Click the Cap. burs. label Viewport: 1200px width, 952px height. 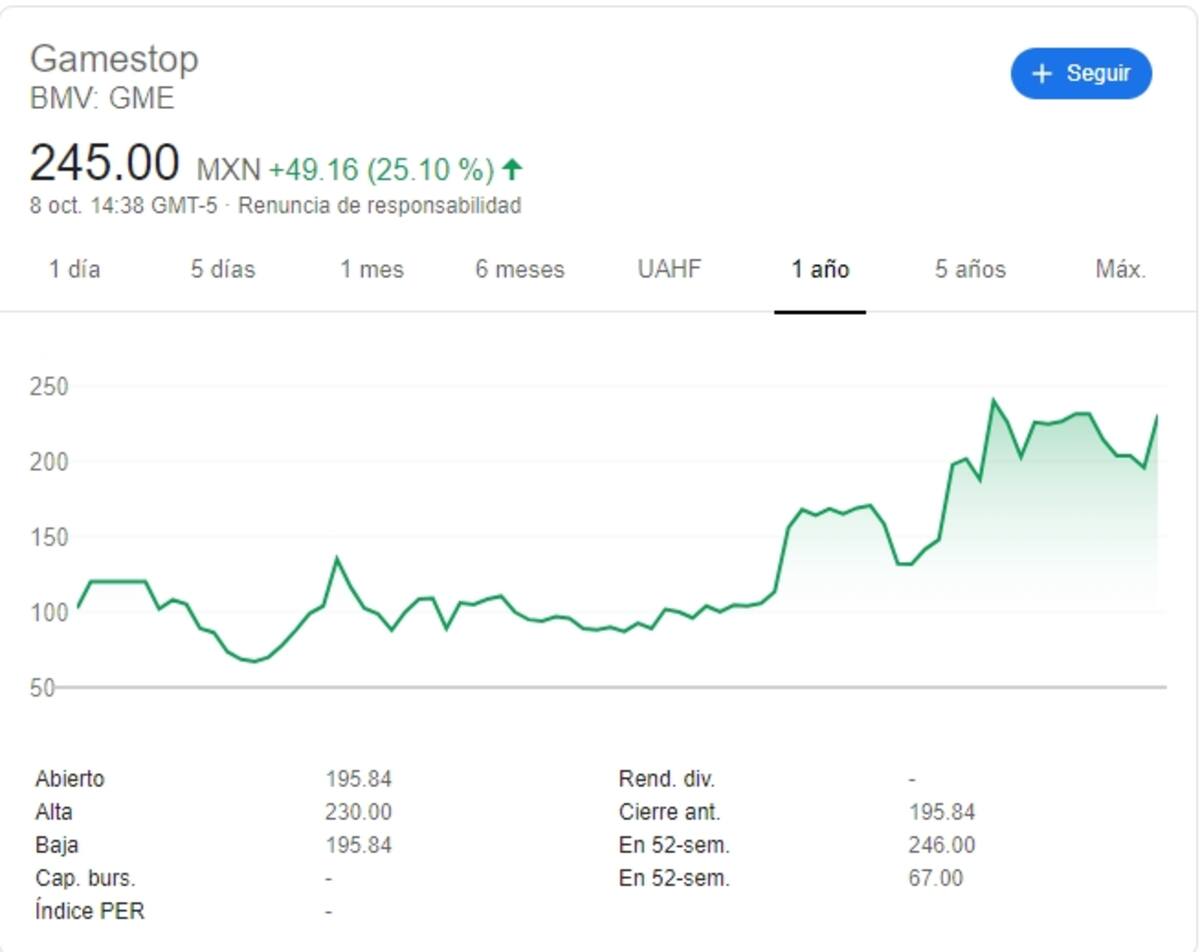pyautogui.click(x=85, y=878)
